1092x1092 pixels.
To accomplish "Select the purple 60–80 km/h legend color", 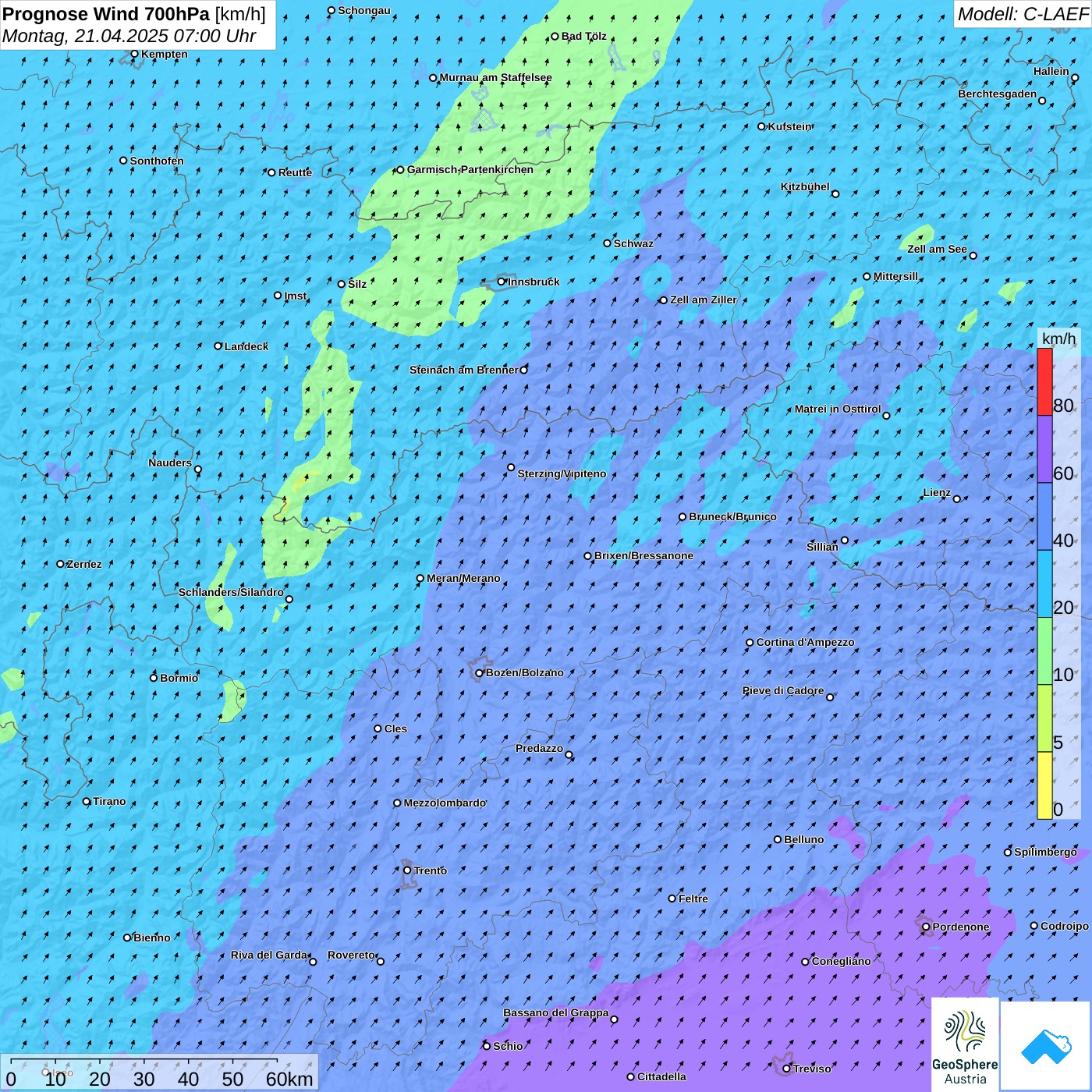I will pyautogui.click(x=1044, y=449).
